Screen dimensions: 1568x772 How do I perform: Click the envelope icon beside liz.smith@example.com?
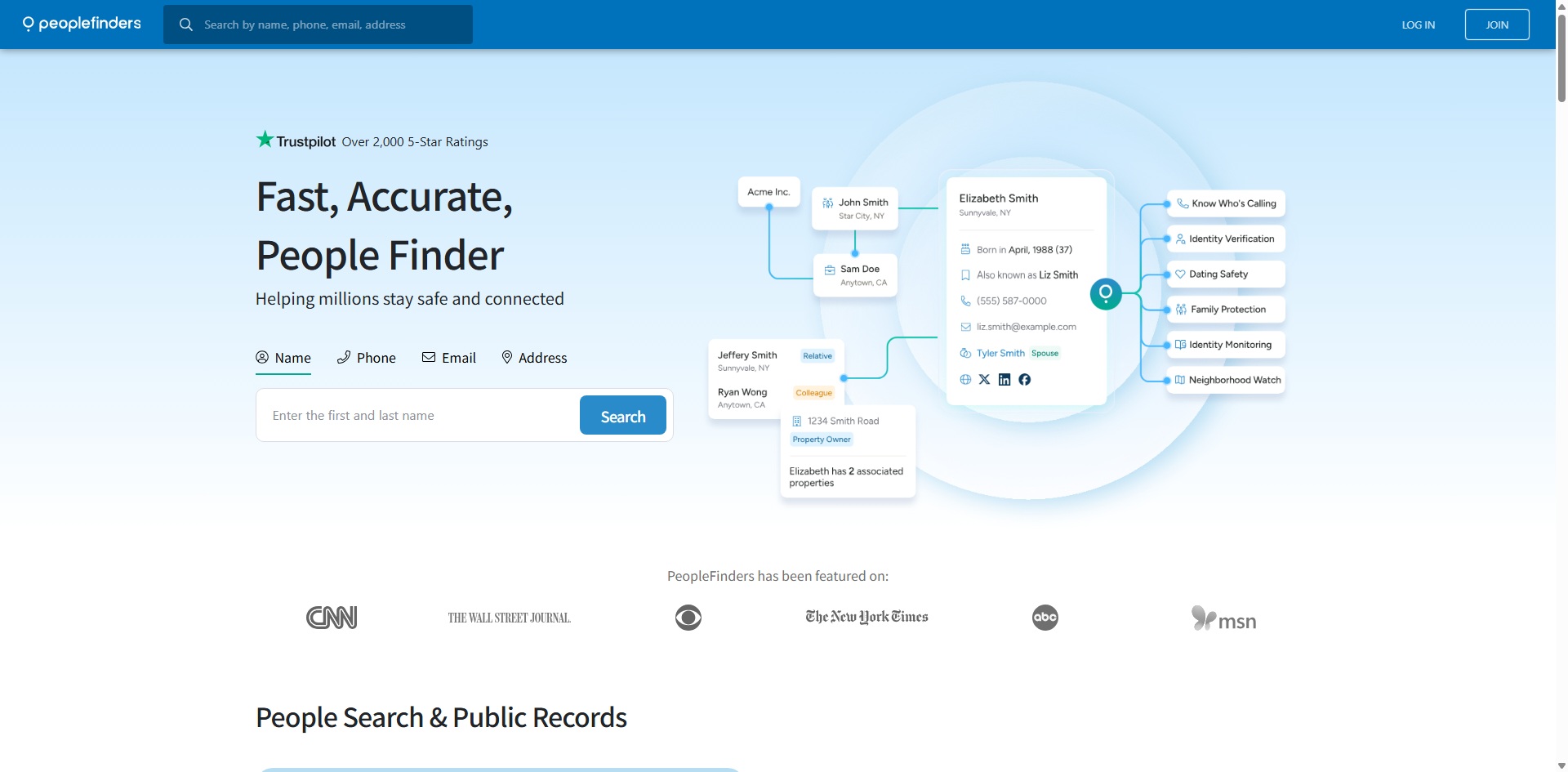965,327
